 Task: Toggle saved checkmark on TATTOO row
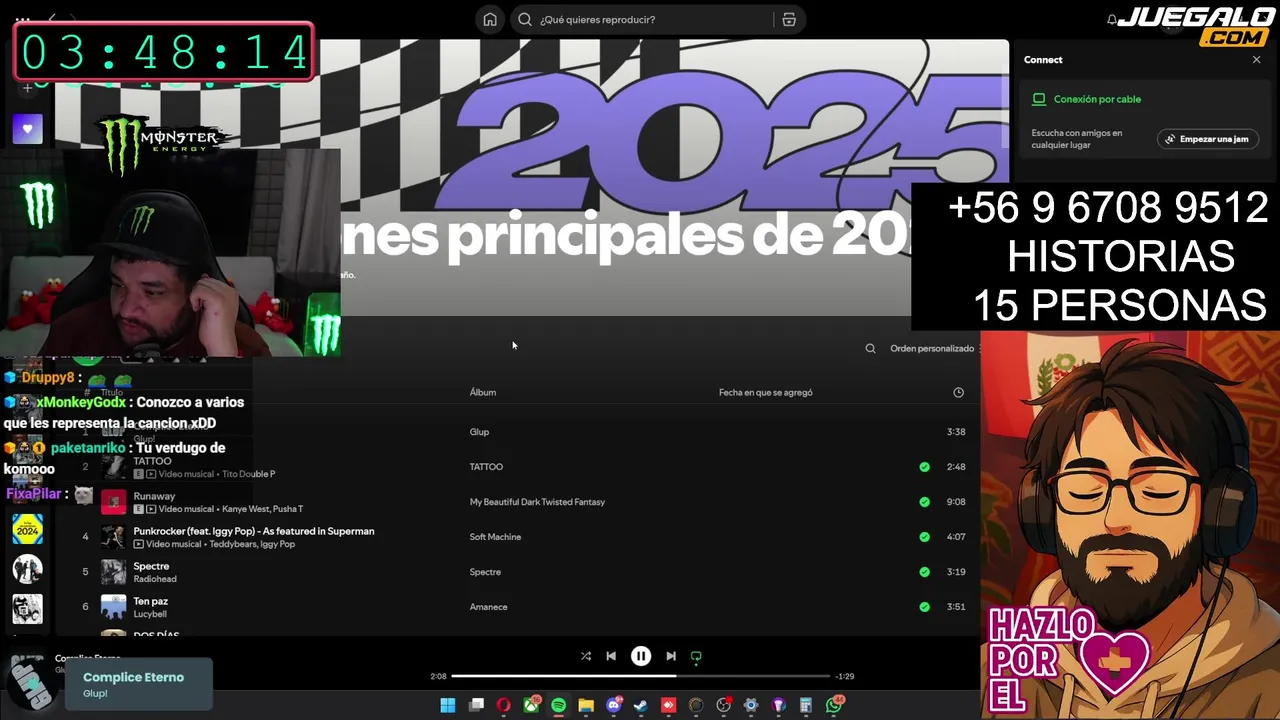point(924,467)
